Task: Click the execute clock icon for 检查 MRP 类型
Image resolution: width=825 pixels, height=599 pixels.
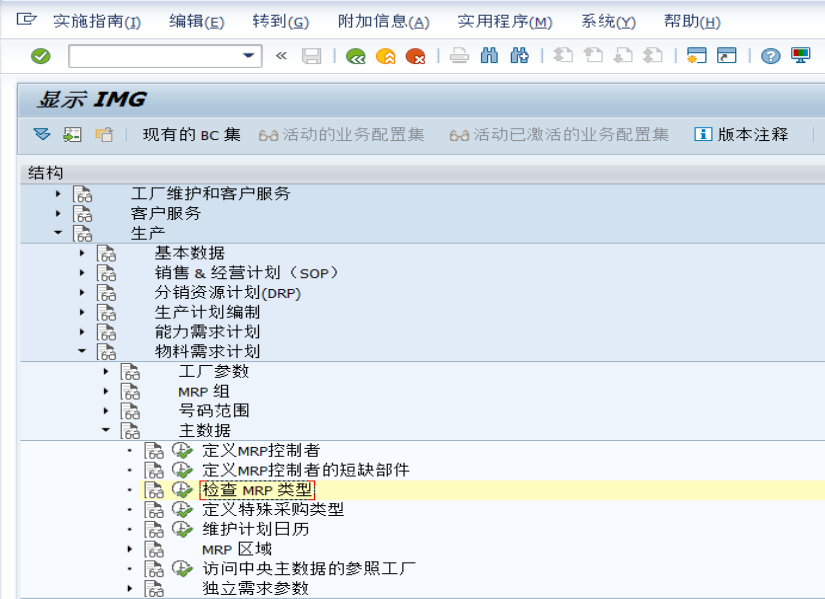Action: pyautogui.click(x=183, y=490)
